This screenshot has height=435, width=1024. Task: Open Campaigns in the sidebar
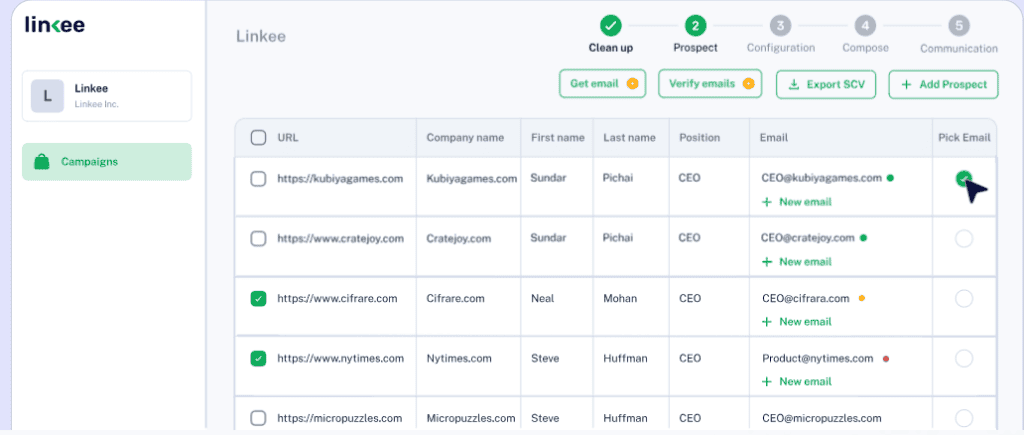point(107,161)
